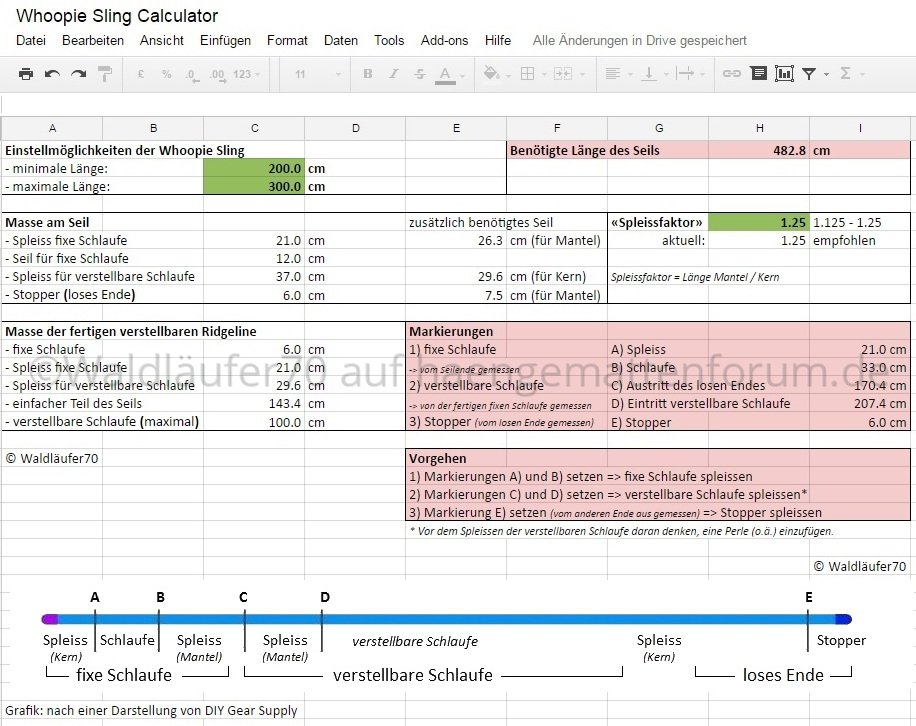Click the Alle Änderungen in Drive gespeichert text
This screenshot has height=726, width=916.
click(639, 41)
